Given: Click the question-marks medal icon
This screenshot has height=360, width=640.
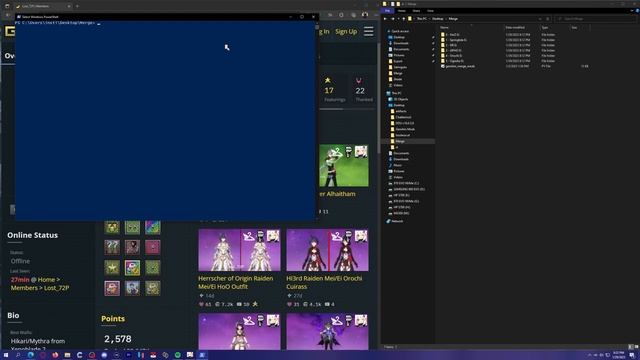Looking at the screenshot, I should pyautogui.click(x=112, y=247).
